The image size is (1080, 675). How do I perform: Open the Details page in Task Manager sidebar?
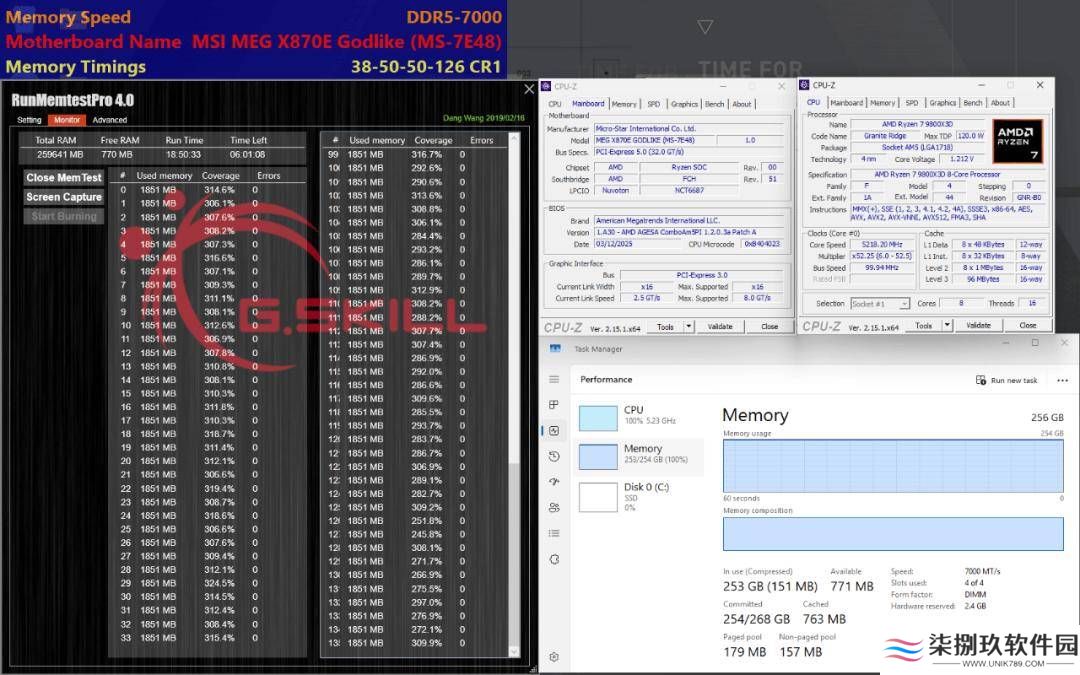click(x=554, y=533)
